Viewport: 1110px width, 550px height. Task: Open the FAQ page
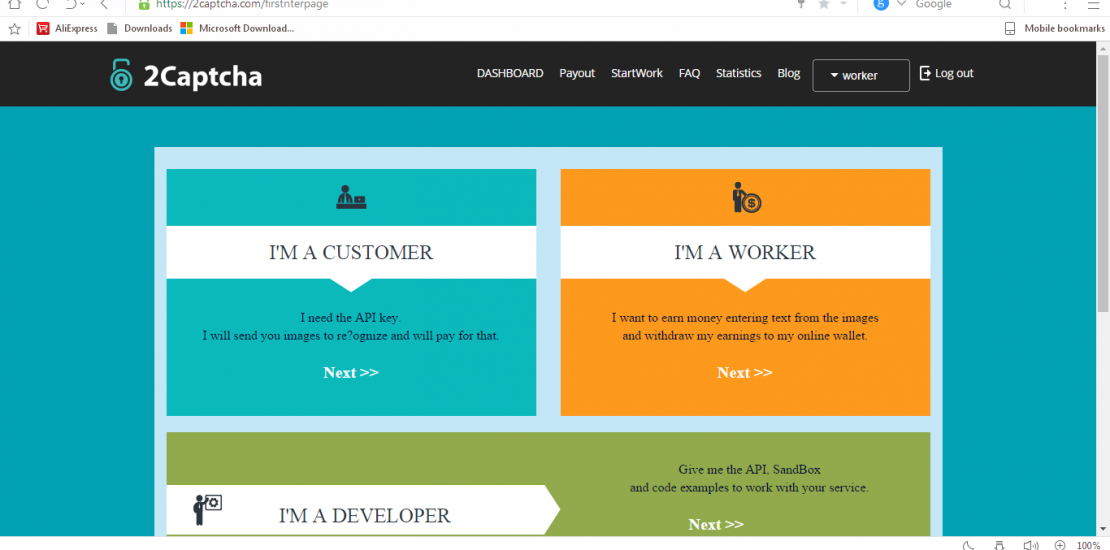click(x=689, y=73)
